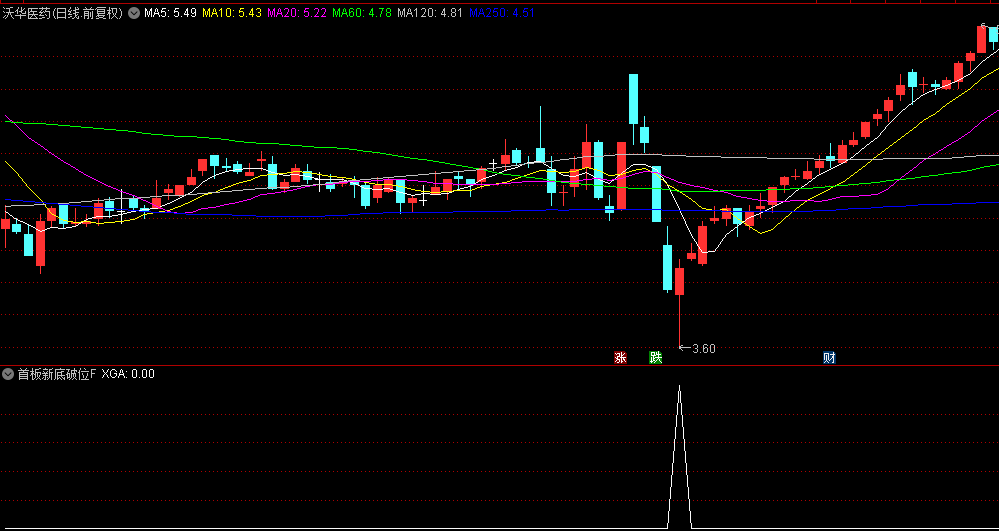
Task: Click the blue 财 marker icon
Action: pos(829,358)
